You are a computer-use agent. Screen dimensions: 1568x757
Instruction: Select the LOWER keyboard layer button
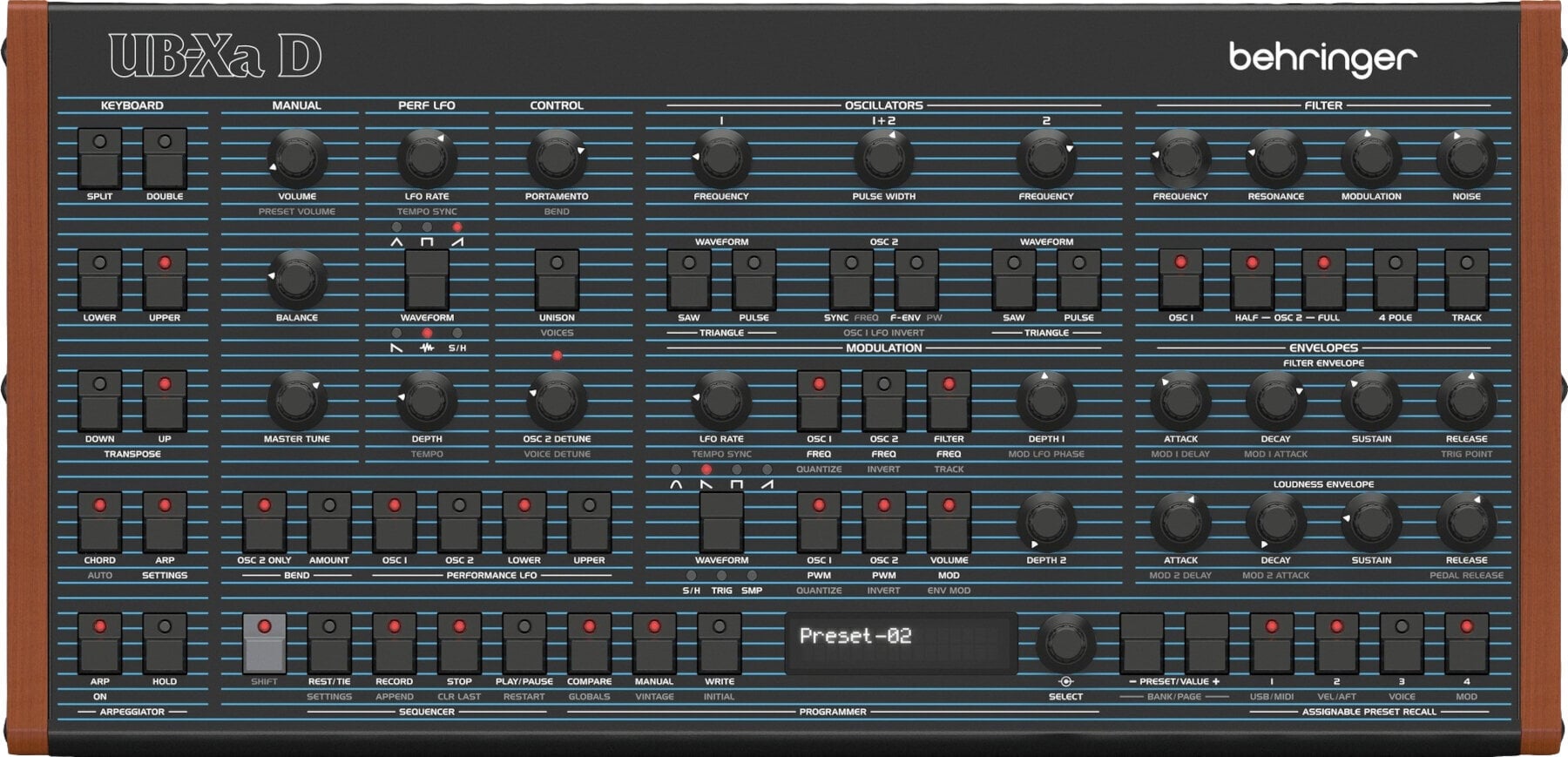pos(99,280)
